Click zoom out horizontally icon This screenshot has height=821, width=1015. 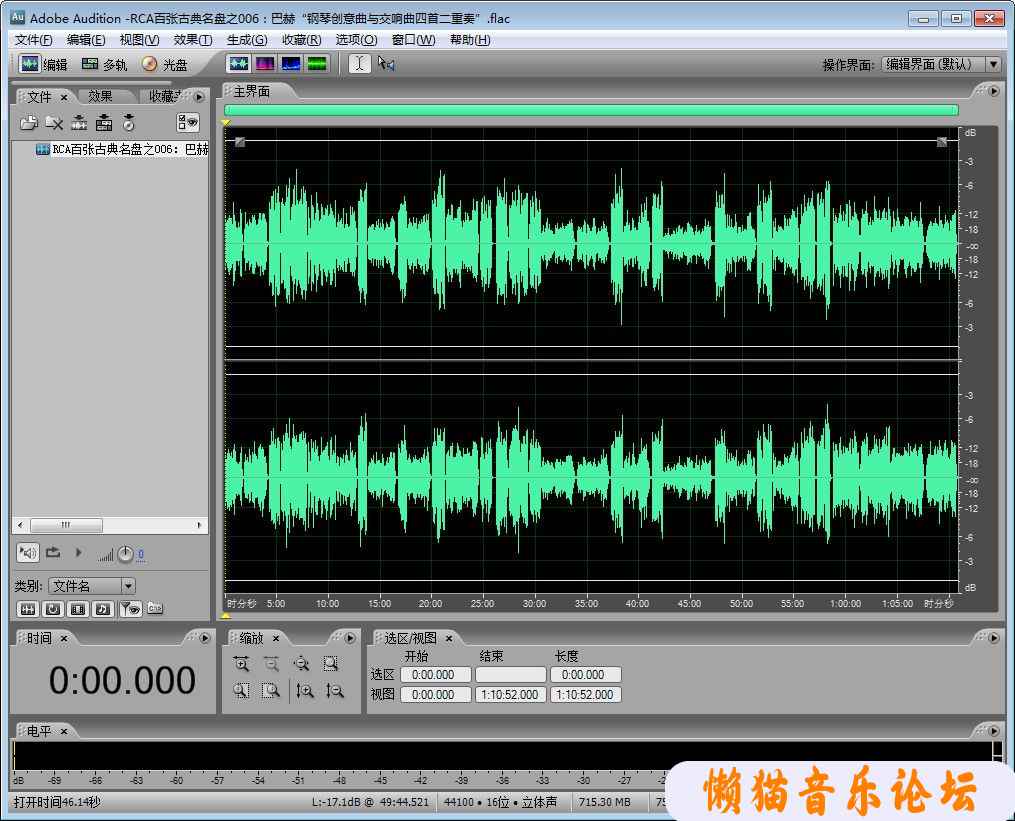point(271,664)
